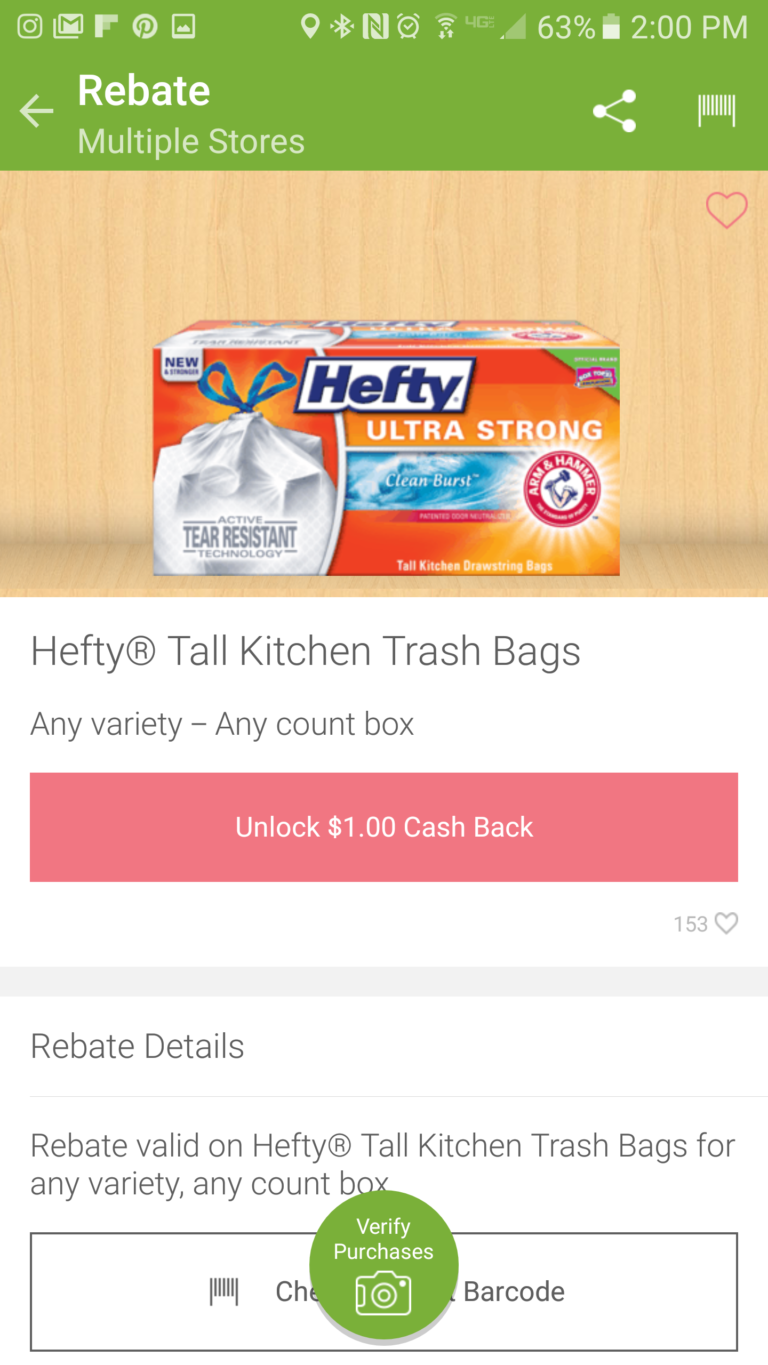The width and height of the screenshot is (768, 1365).
Task: Open the Hefty trash bags product image
Action: pos(386,447)
